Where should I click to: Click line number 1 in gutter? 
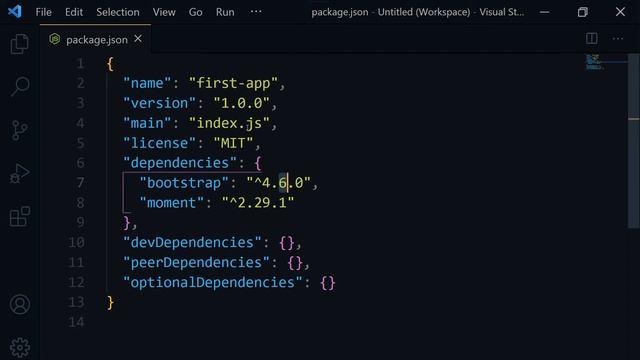[x=80, y=64]
